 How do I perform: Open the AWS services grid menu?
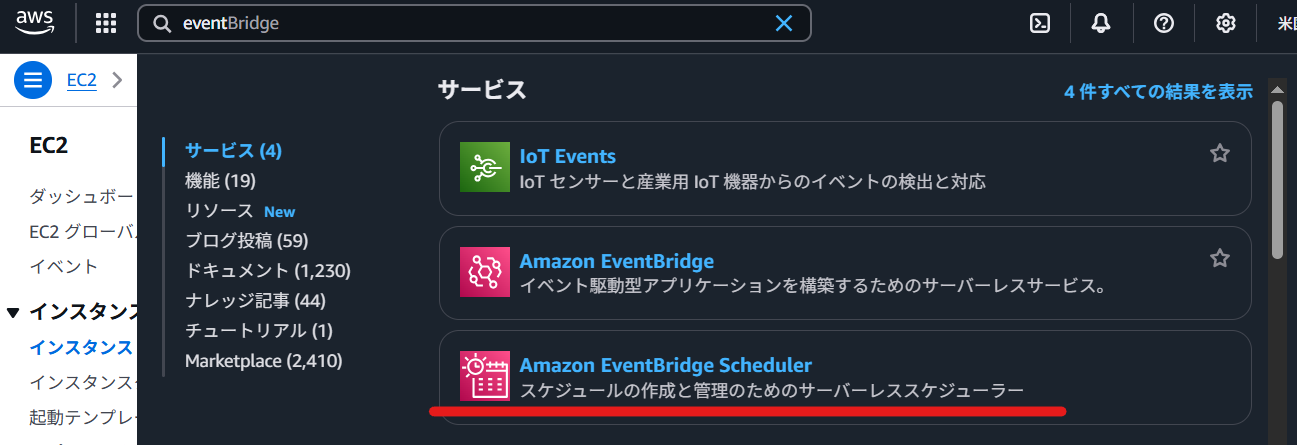click(106, 24)
